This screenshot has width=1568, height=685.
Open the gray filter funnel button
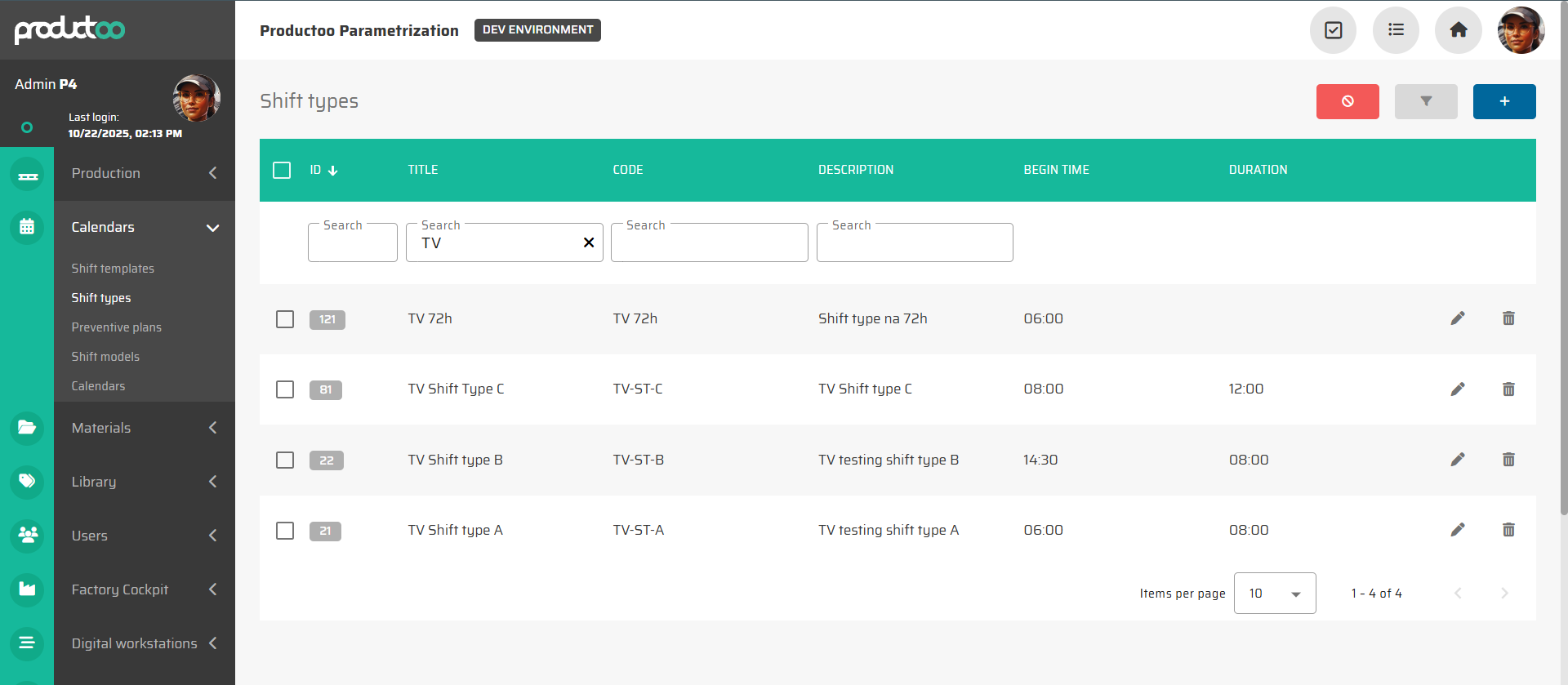(1425, 101)
